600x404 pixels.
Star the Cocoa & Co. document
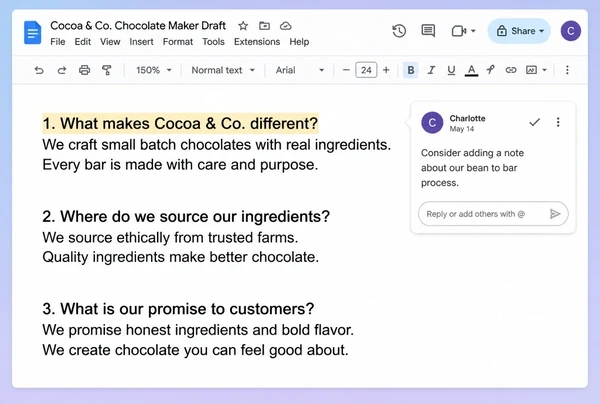coord(243,26)
